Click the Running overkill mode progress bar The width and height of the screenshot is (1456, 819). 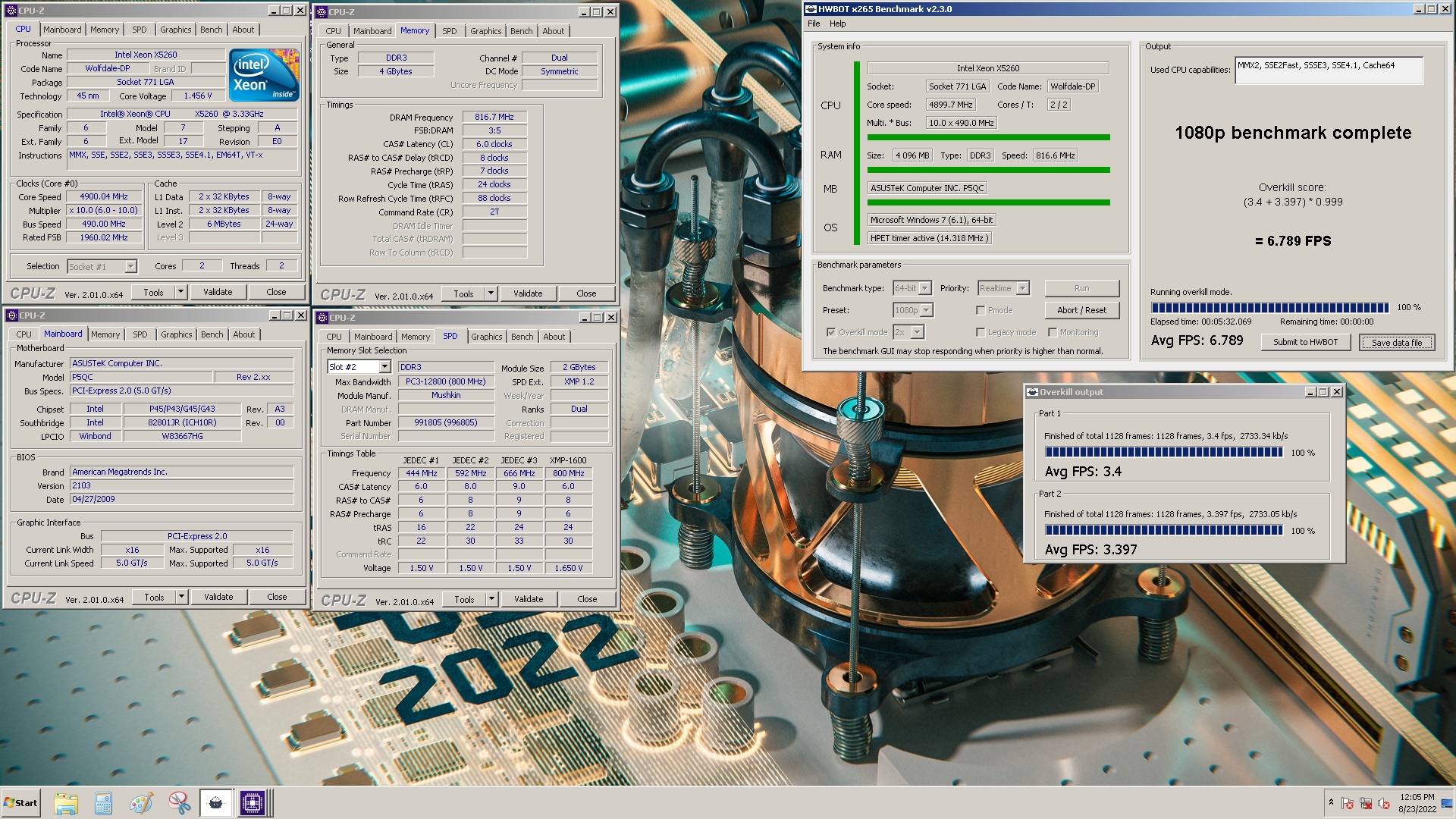click(1270, 307)
